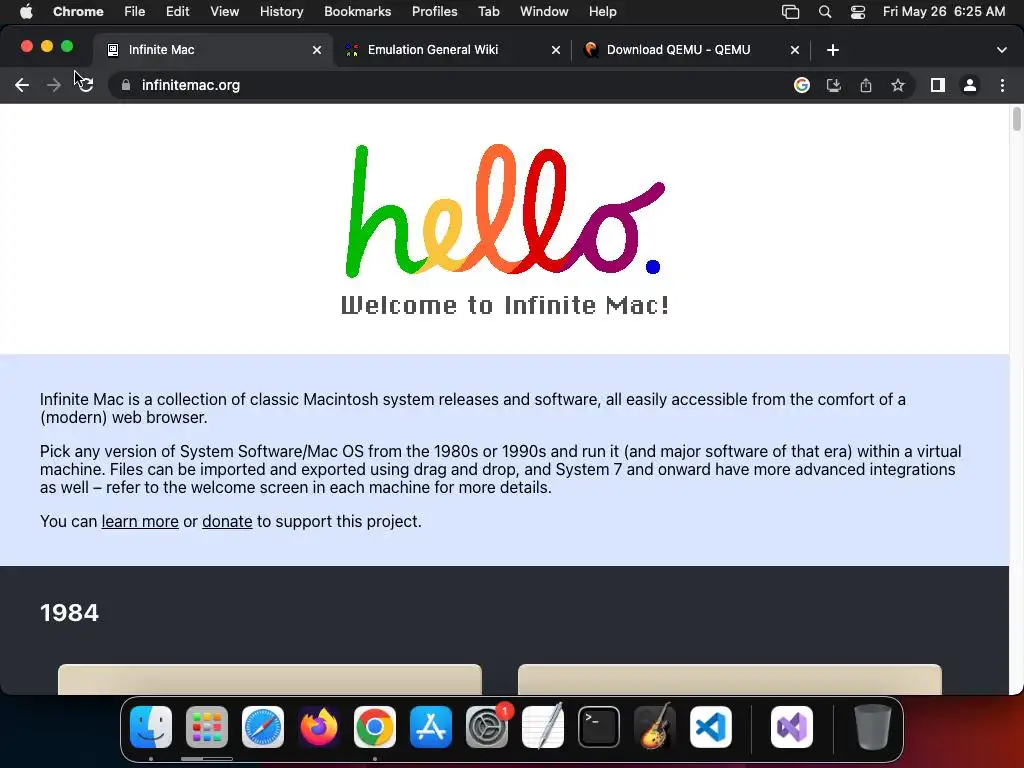Open Launchpad from the Dock
1024x768 pixels.
(x=207, y=727)
